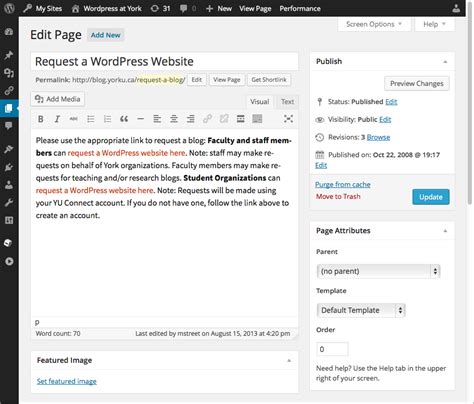The image size is (474, 404).
Task: Align text right
Action: tap(190, 119)
